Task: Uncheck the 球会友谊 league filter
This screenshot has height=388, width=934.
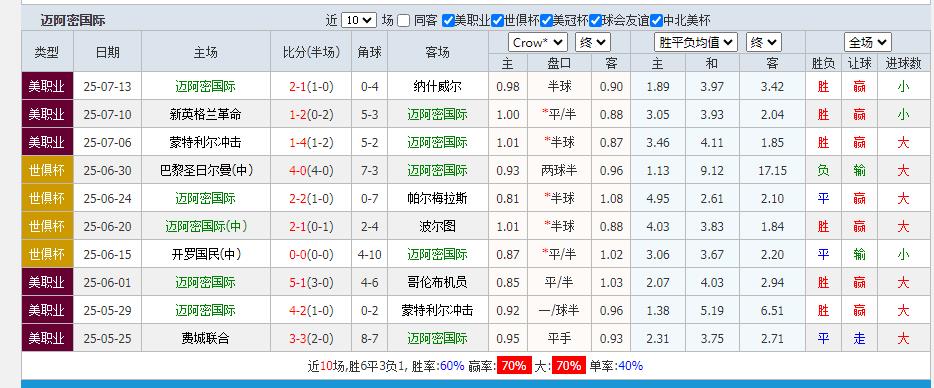Action: point(596,21)
